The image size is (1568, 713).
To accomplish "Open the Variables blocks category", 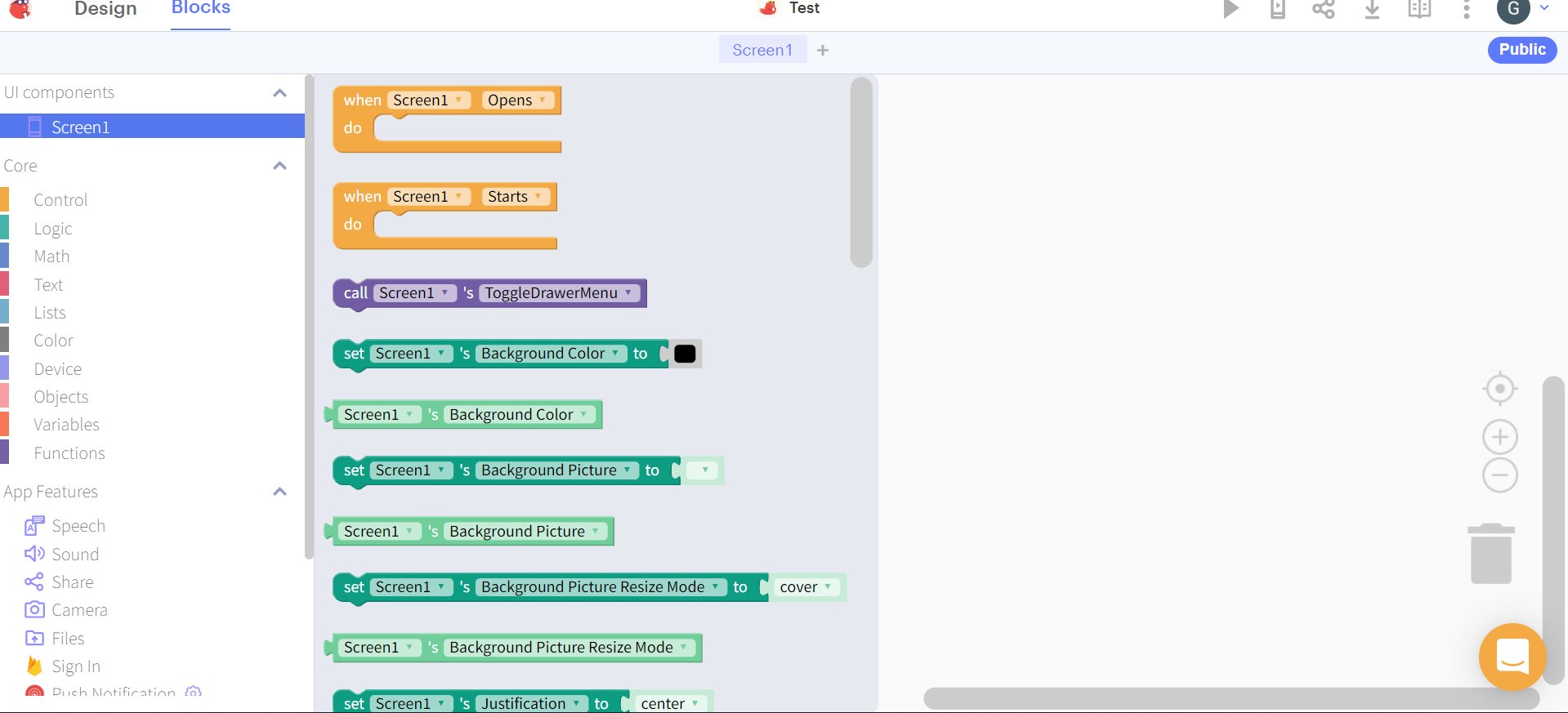I will (66, 425).
